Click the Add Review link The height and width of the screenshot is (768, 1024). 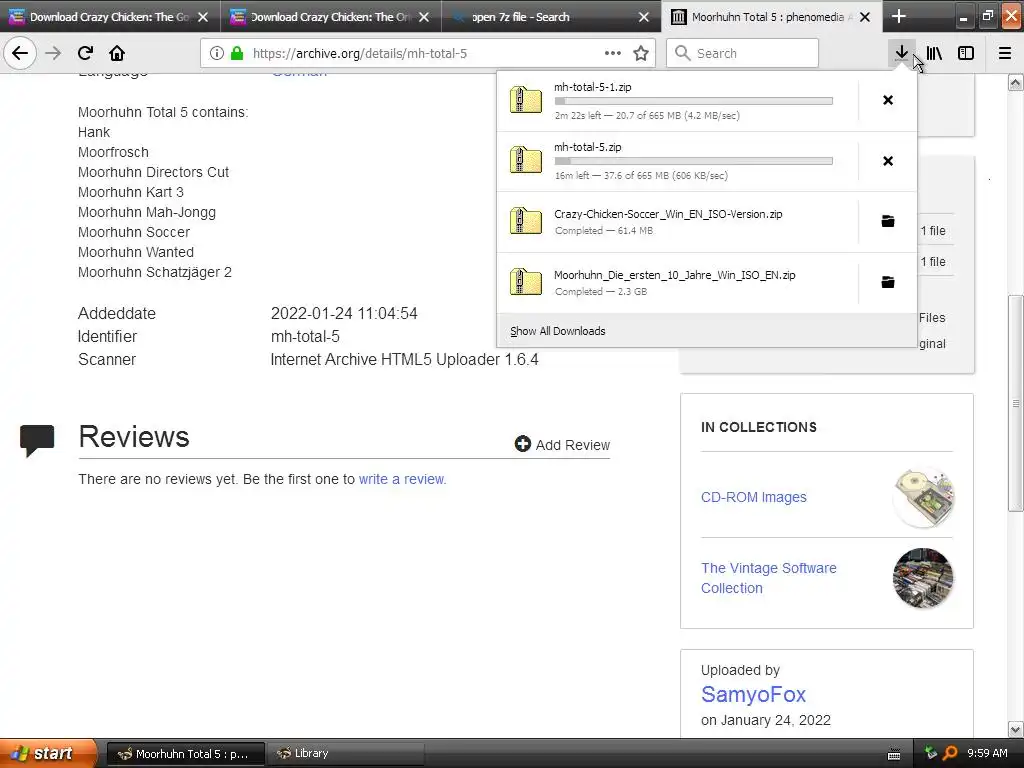[572, 445]
